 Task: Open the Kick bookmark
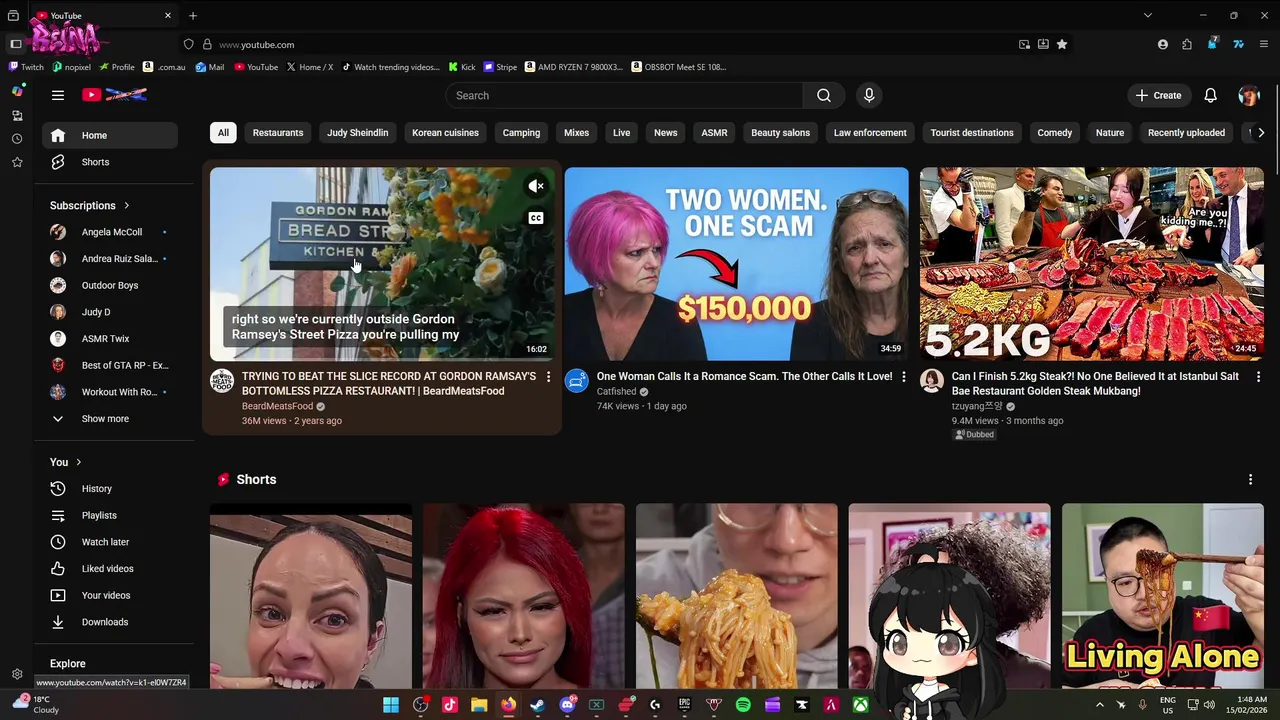coord(462,67)
